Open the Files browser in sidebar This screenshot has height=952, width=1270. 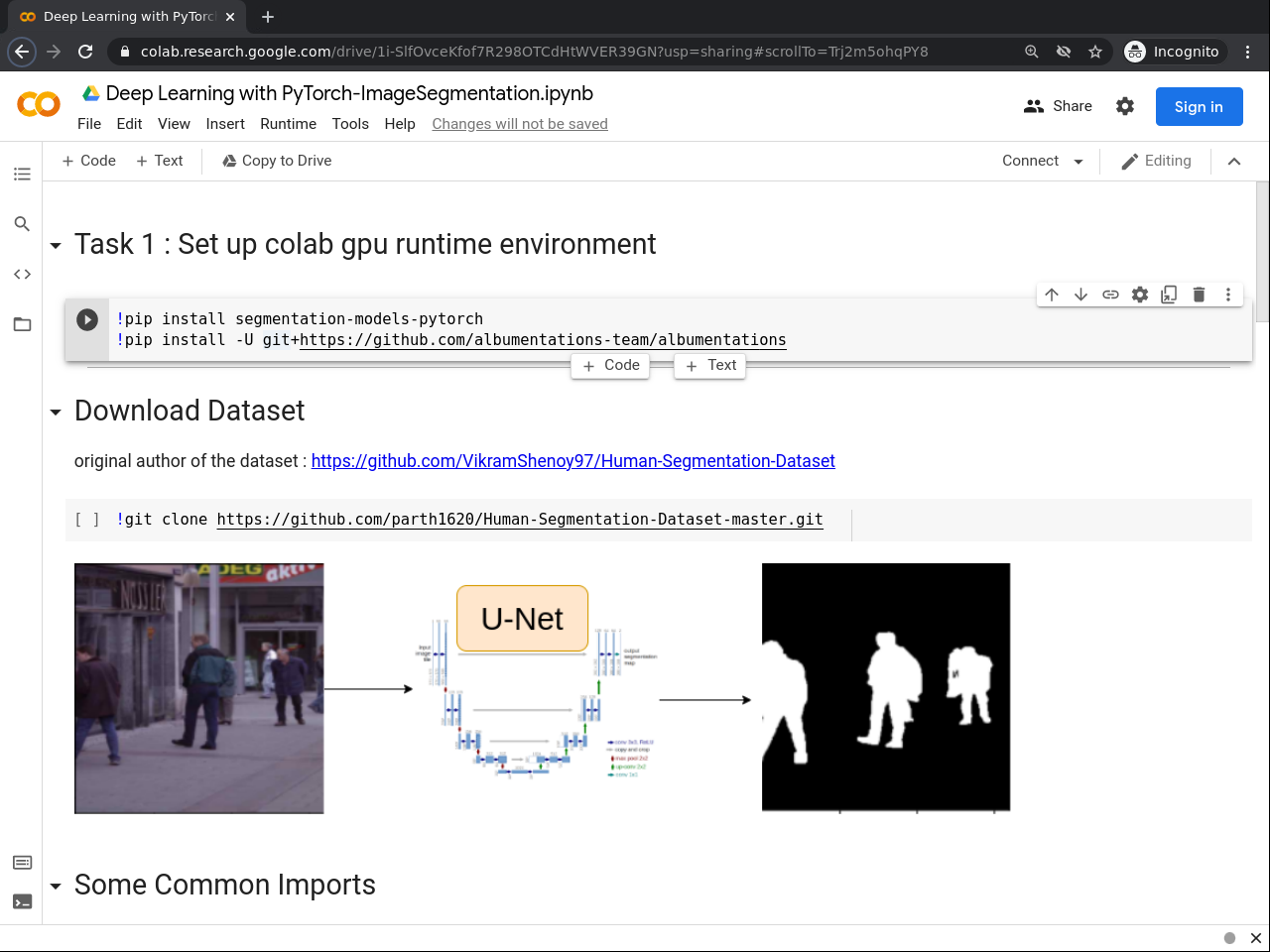click(x=22, y=324)
